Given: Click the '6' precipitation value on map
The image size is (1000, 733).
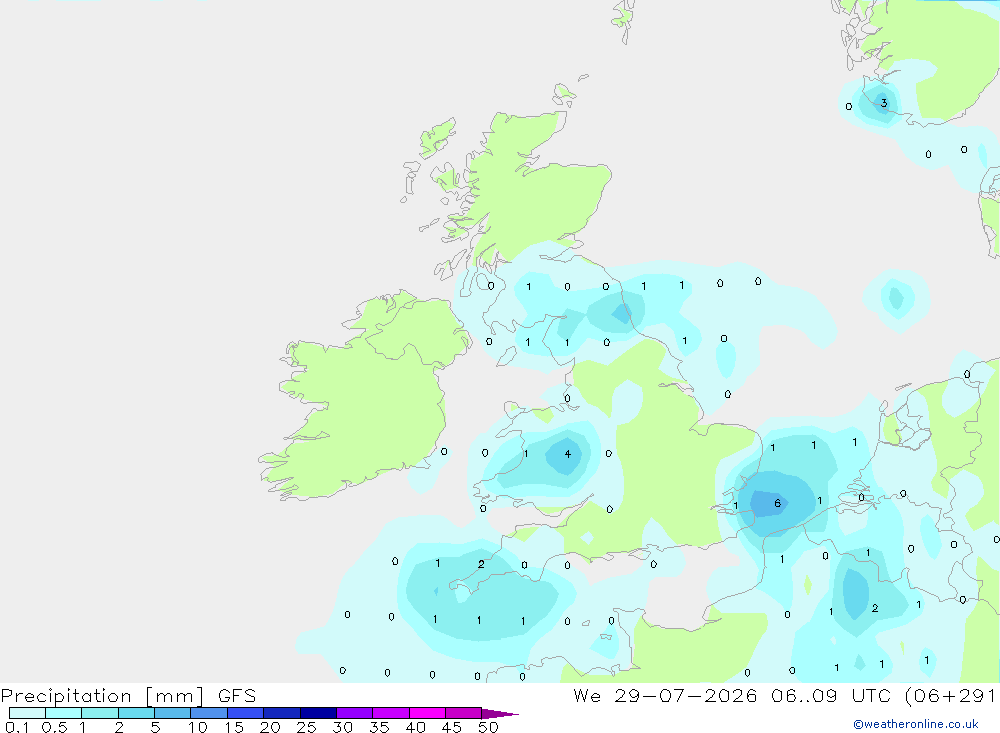Looking at the screenshot, I should [777, 503].
